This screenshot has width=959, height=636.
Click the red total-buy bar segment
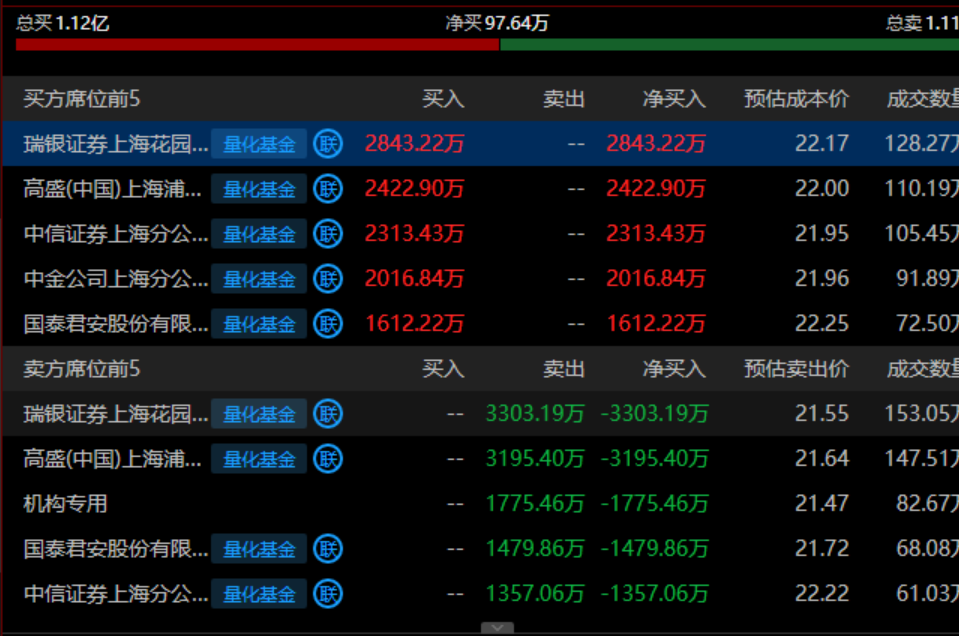[x=257, y=45]
